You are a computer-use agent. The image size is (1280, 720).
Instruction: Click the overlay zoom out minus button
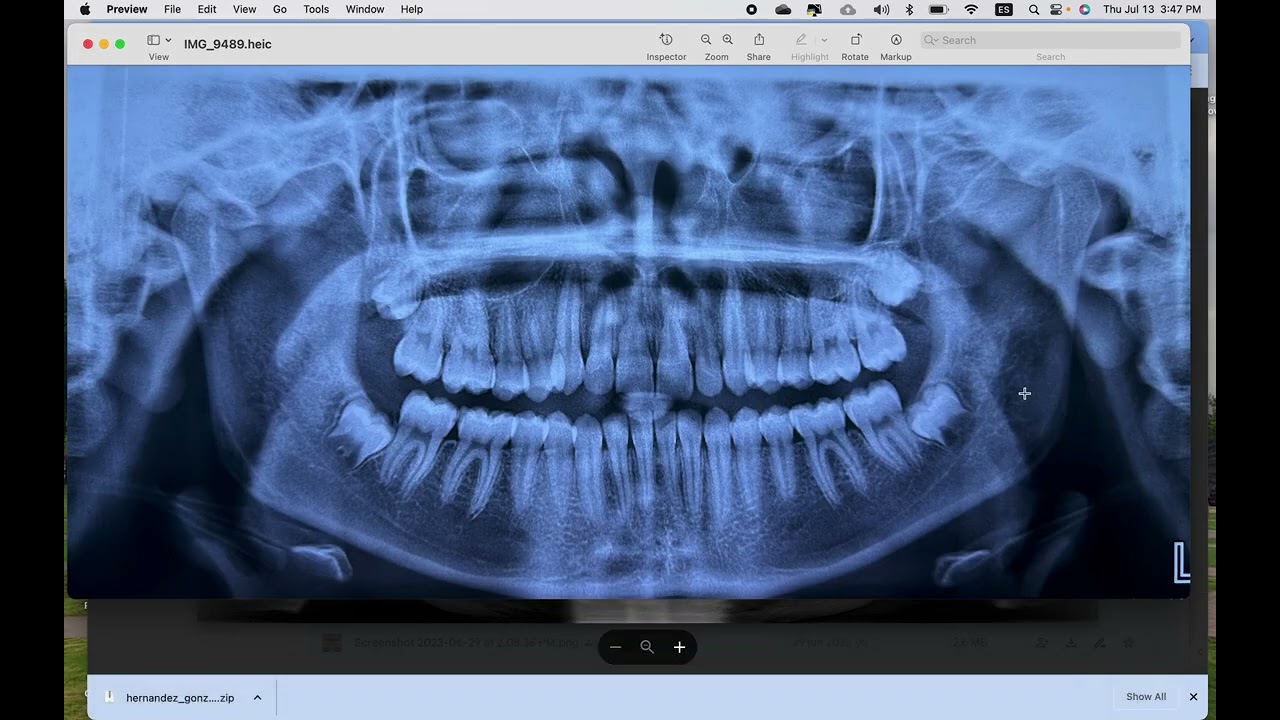click(615, 647)
